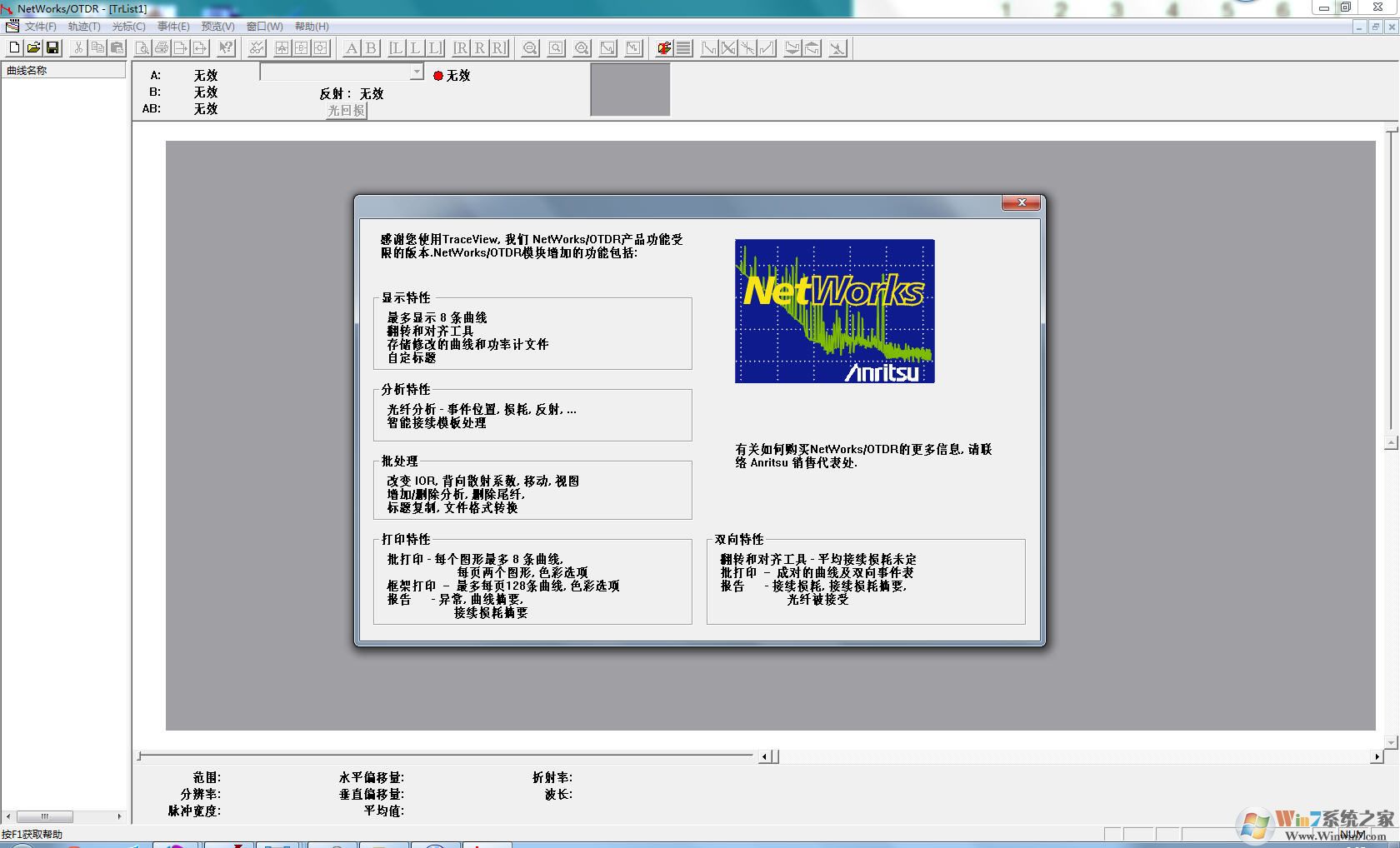Click the 光回损 button
The height and width of the screenshot is (848, 1400).
pyautogui.click(x=346, y=110)
